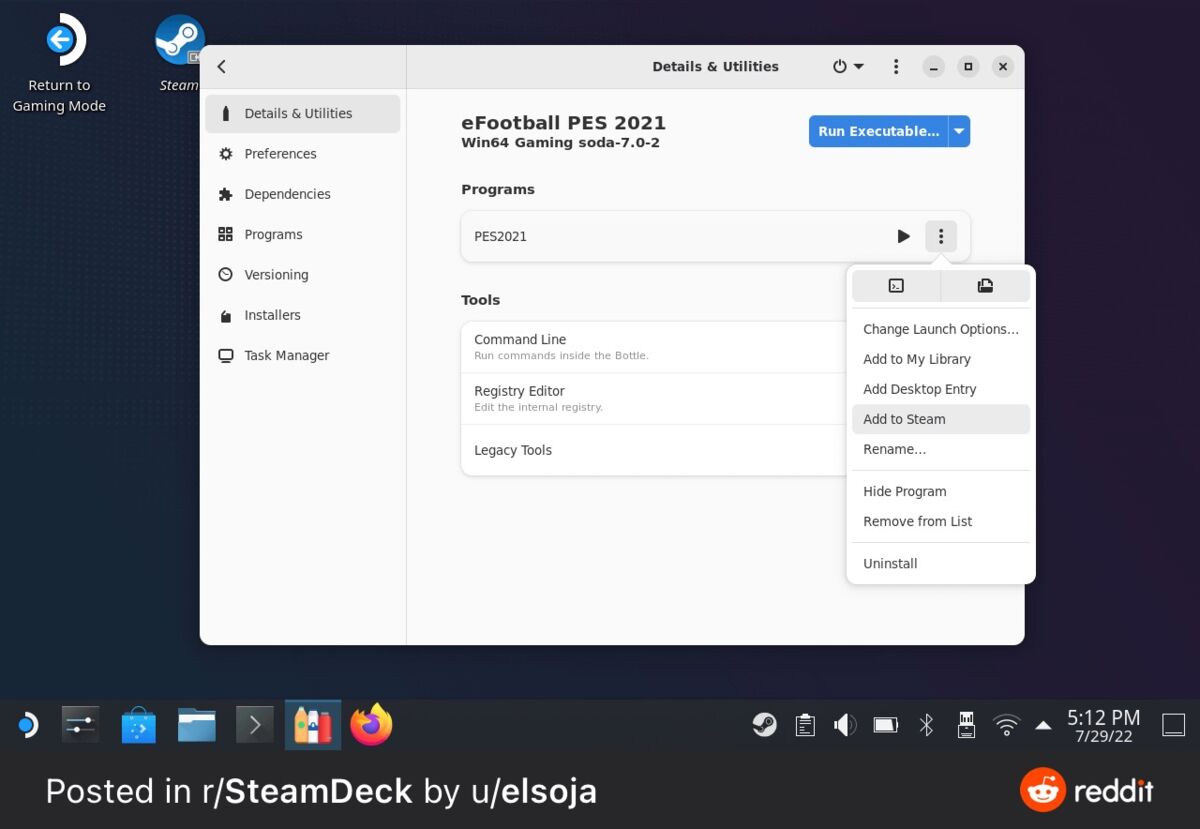Open Command Line tool row
Image resolution: width=1200 pixels, height=829 pixels.
(654, 347)
